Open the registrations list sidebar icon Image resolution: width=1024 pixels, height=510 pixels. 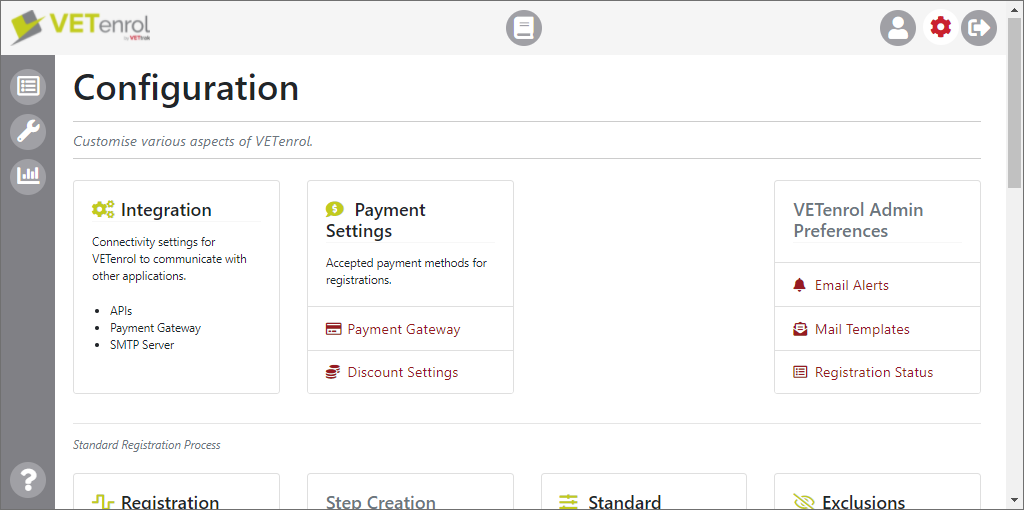(28, 86)
